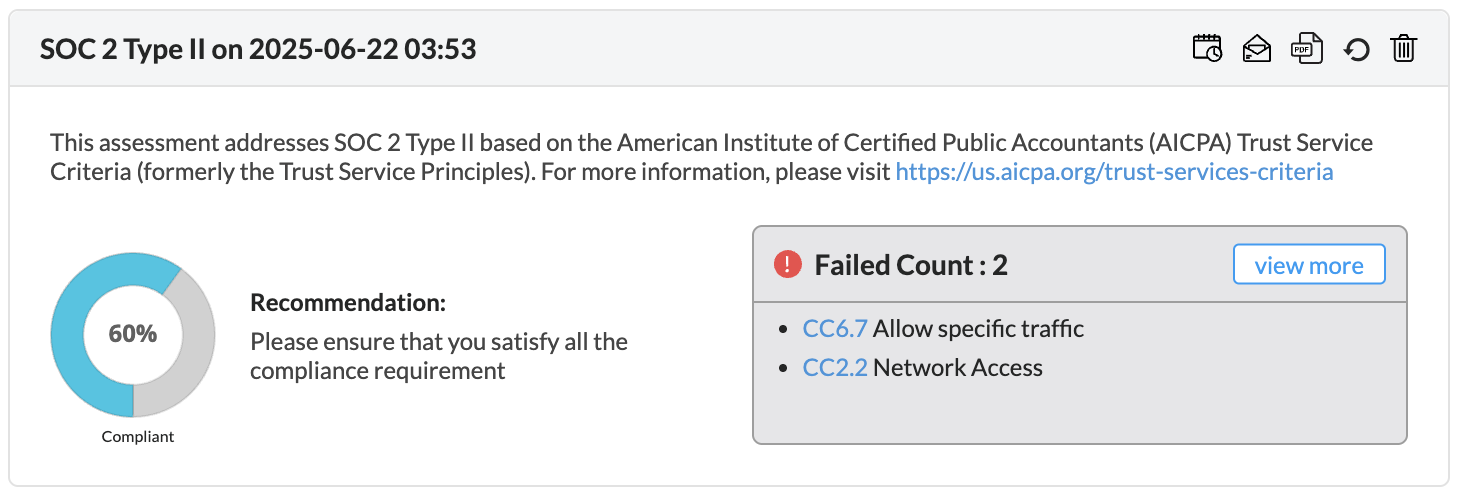Email the compliance report via envelope icon
Screen dimensions: 1462x498
(x=1256, y=49)
